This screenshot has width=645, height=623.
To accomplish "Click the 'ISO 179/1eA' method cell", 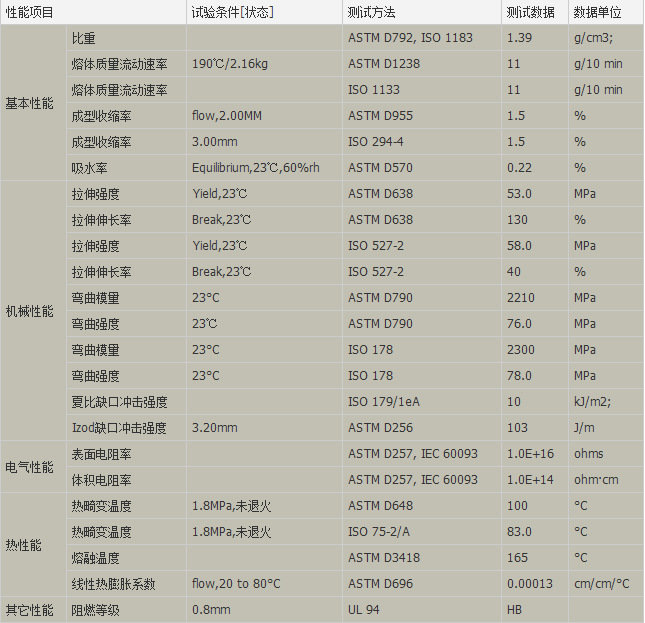I will tap(422, 401).
